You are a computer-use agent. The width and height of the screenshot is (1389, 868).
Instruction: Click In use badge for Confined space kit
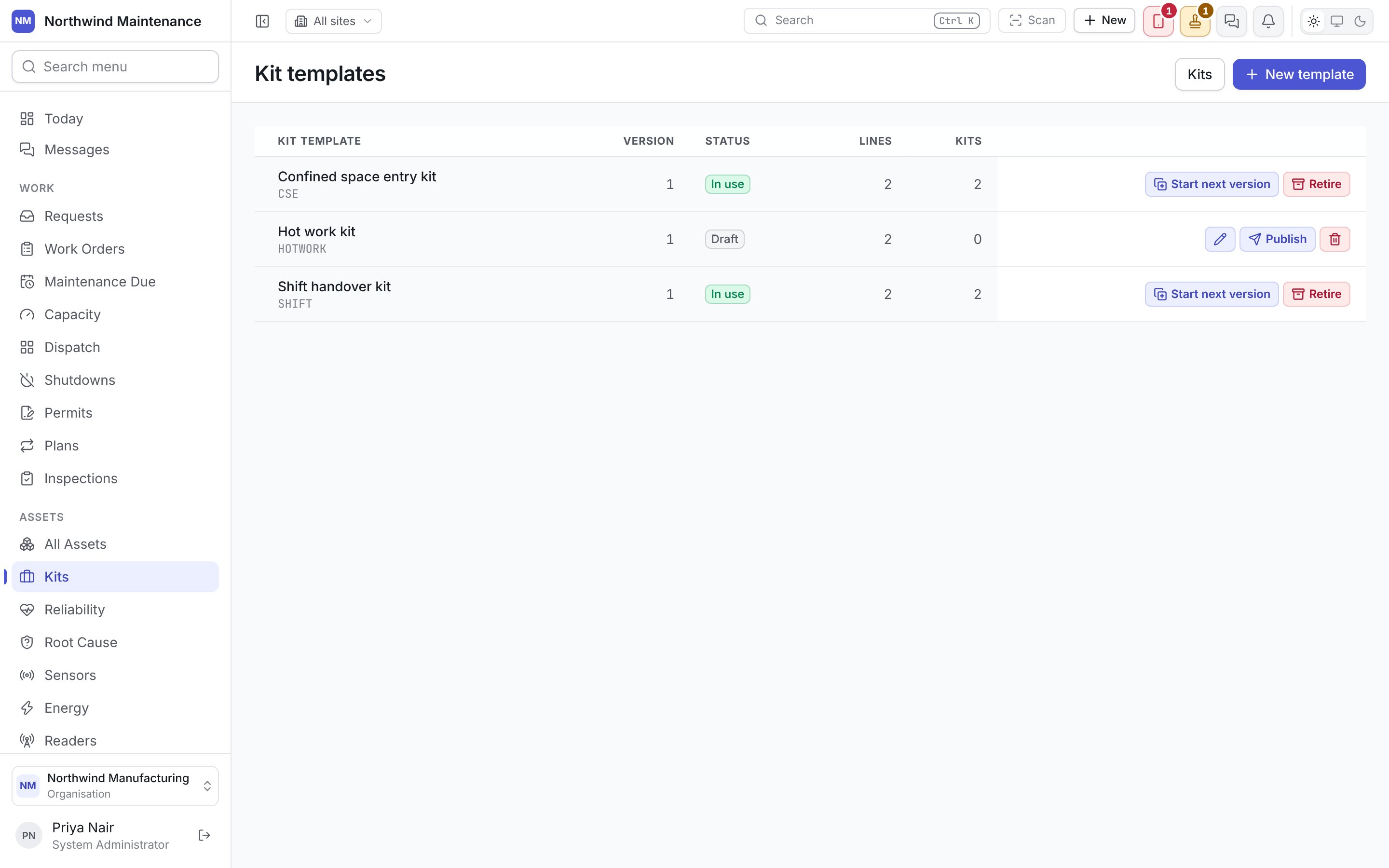coord(727,184)
